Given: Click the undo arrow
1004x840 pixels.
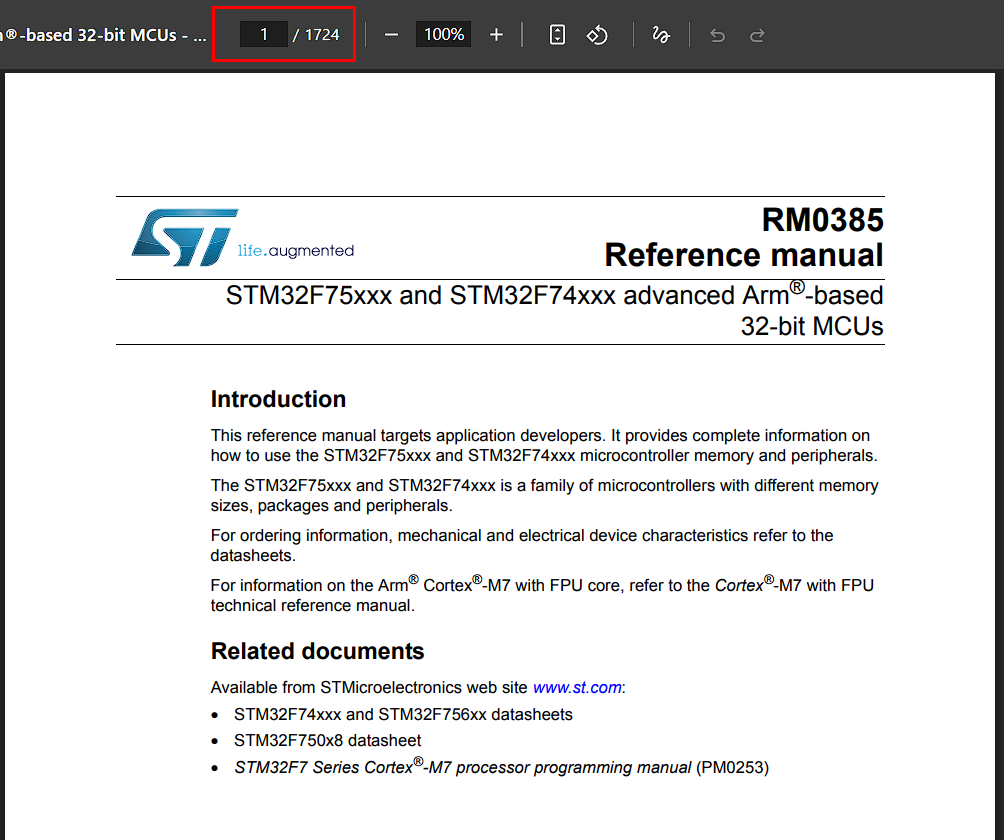Looking at the screenshot, I should 717,36.
